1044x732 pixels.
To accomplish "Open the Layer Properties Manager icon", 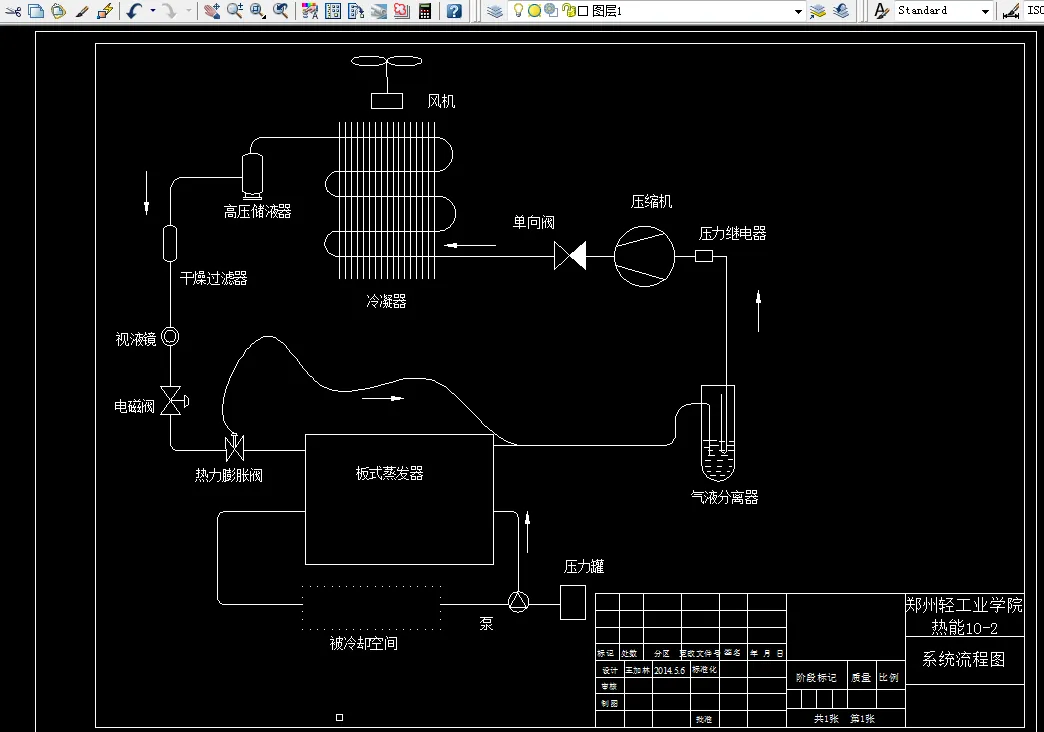I will point(495,11).
